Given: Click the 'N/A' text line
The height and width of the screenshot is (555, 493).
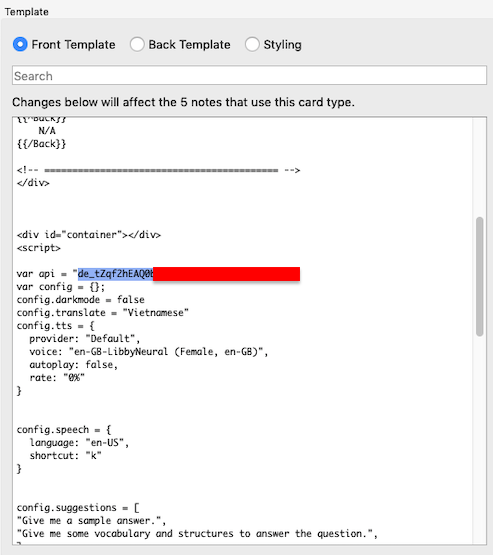Looking at the screenshot, I should pyautogui.click(x=47, y=131).
